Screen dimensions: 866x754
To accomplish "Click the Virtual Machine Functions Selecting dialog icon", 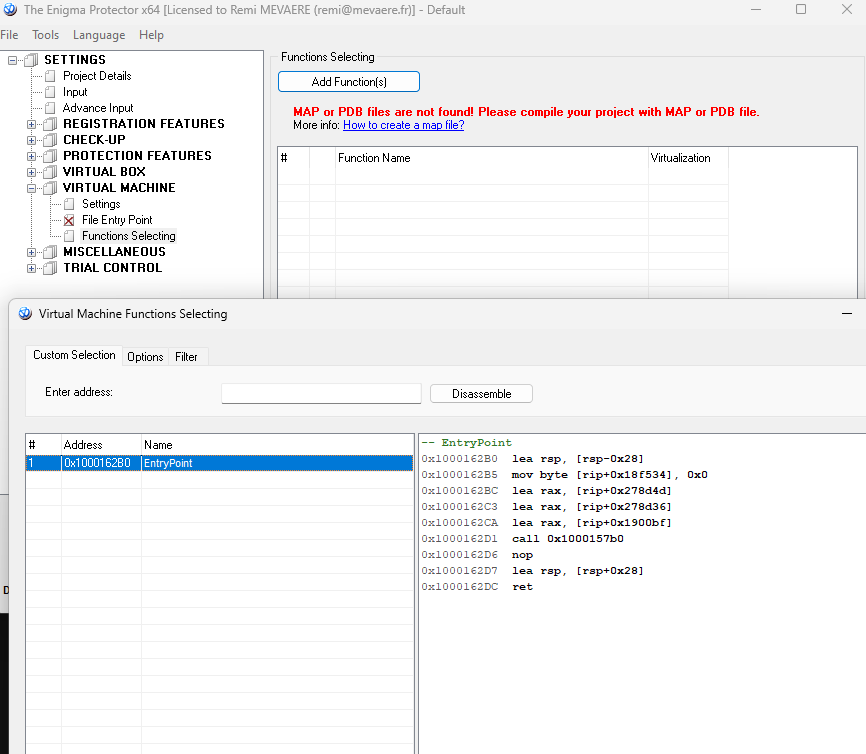I will (x=25, y=314).
